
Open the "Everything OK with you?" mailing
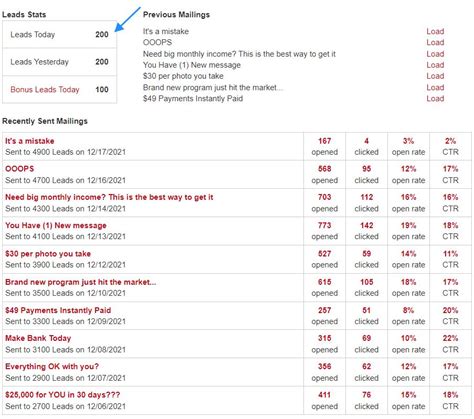[52, 367]
